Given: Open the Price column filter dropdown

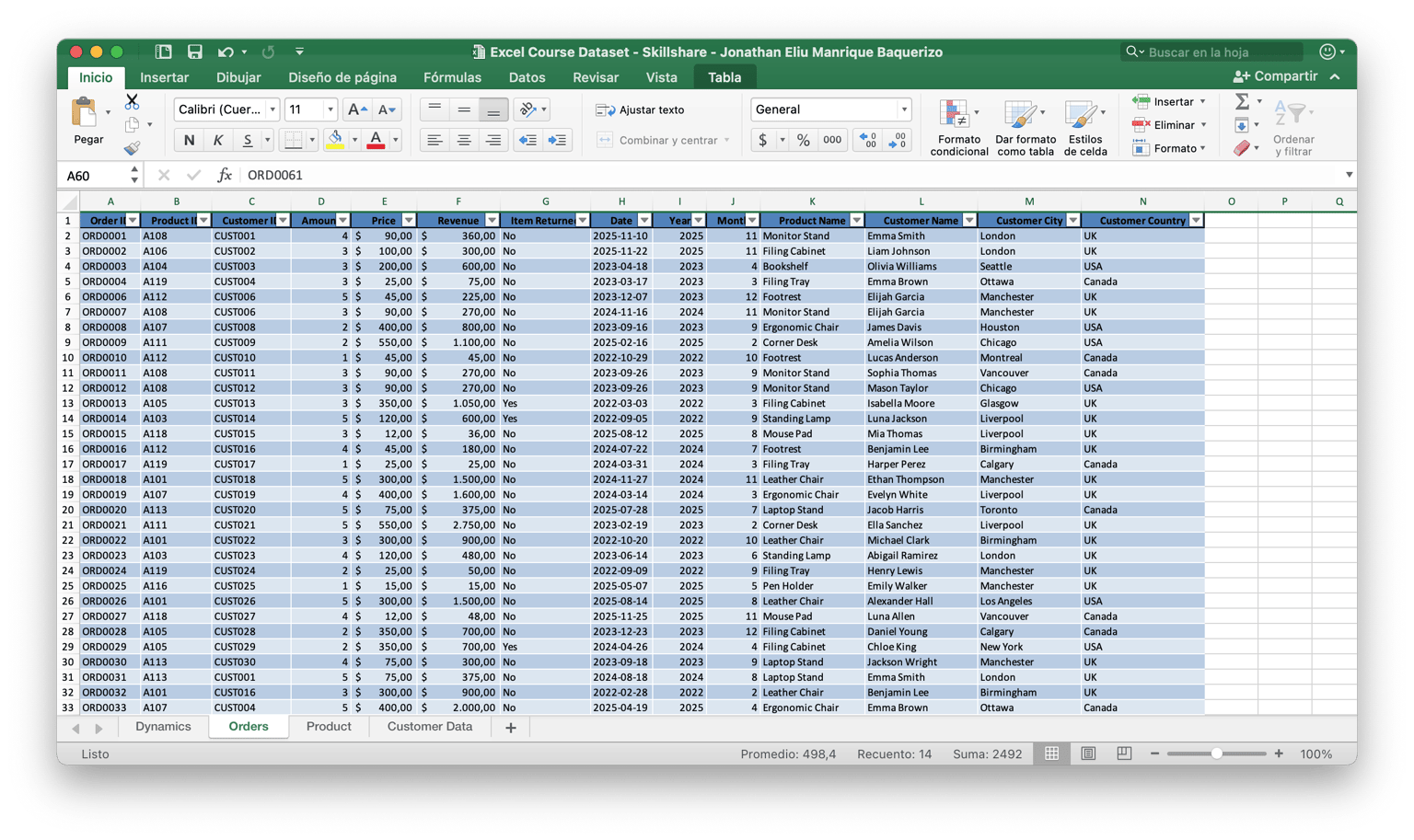Looking at the screenshot, I should [409, 221].
